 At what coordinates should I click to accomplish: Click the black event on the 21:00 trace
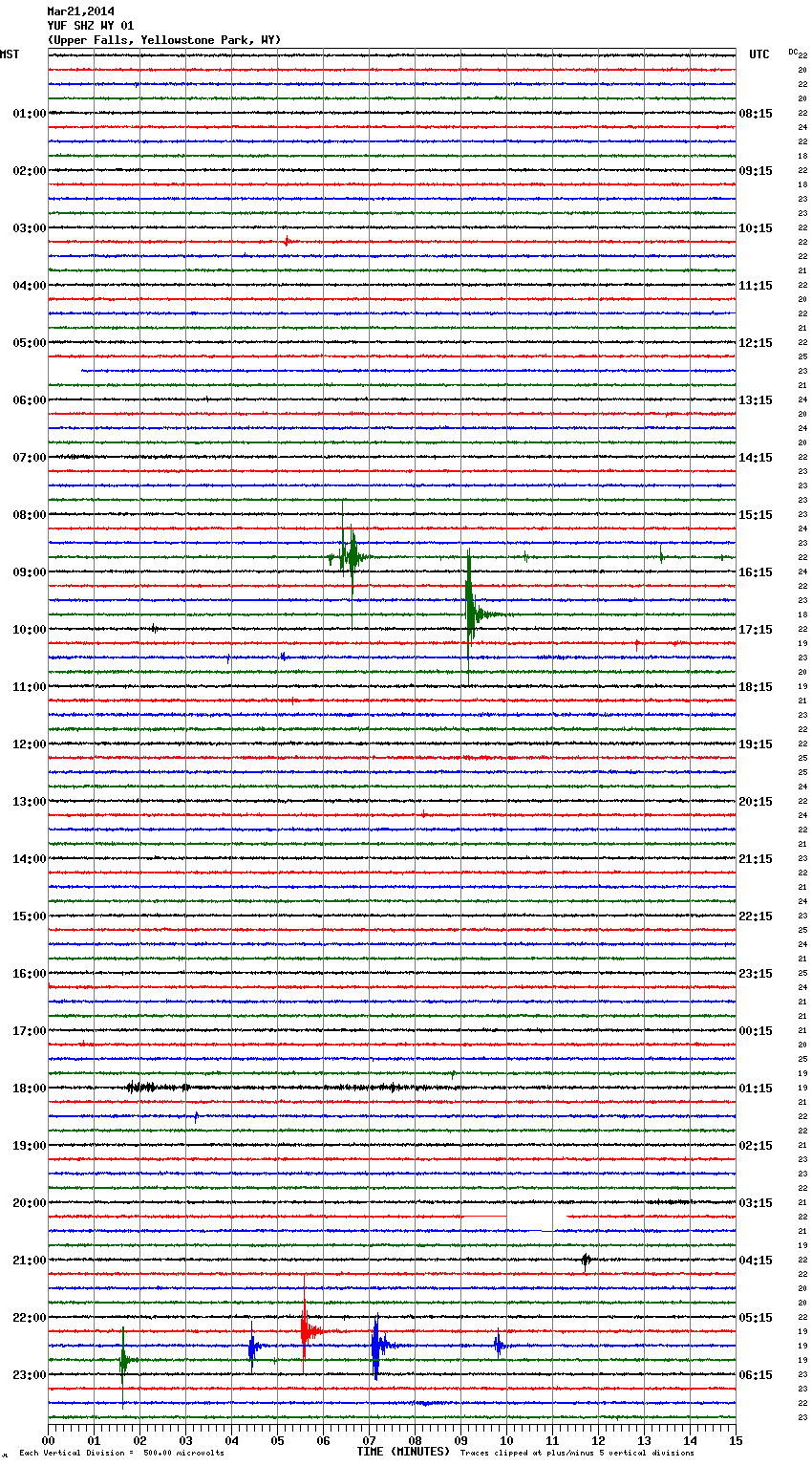point(586,1261)
